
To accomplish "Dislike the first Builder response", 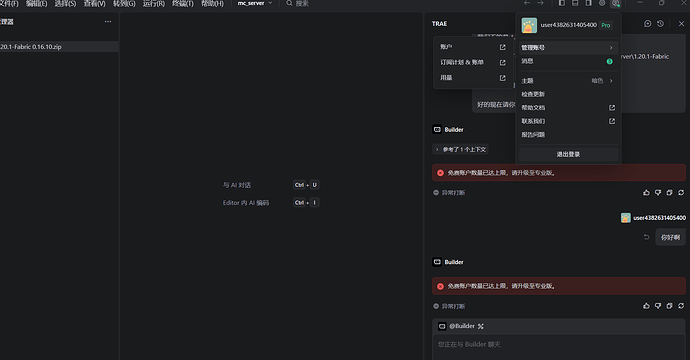I will pos(658,193).
